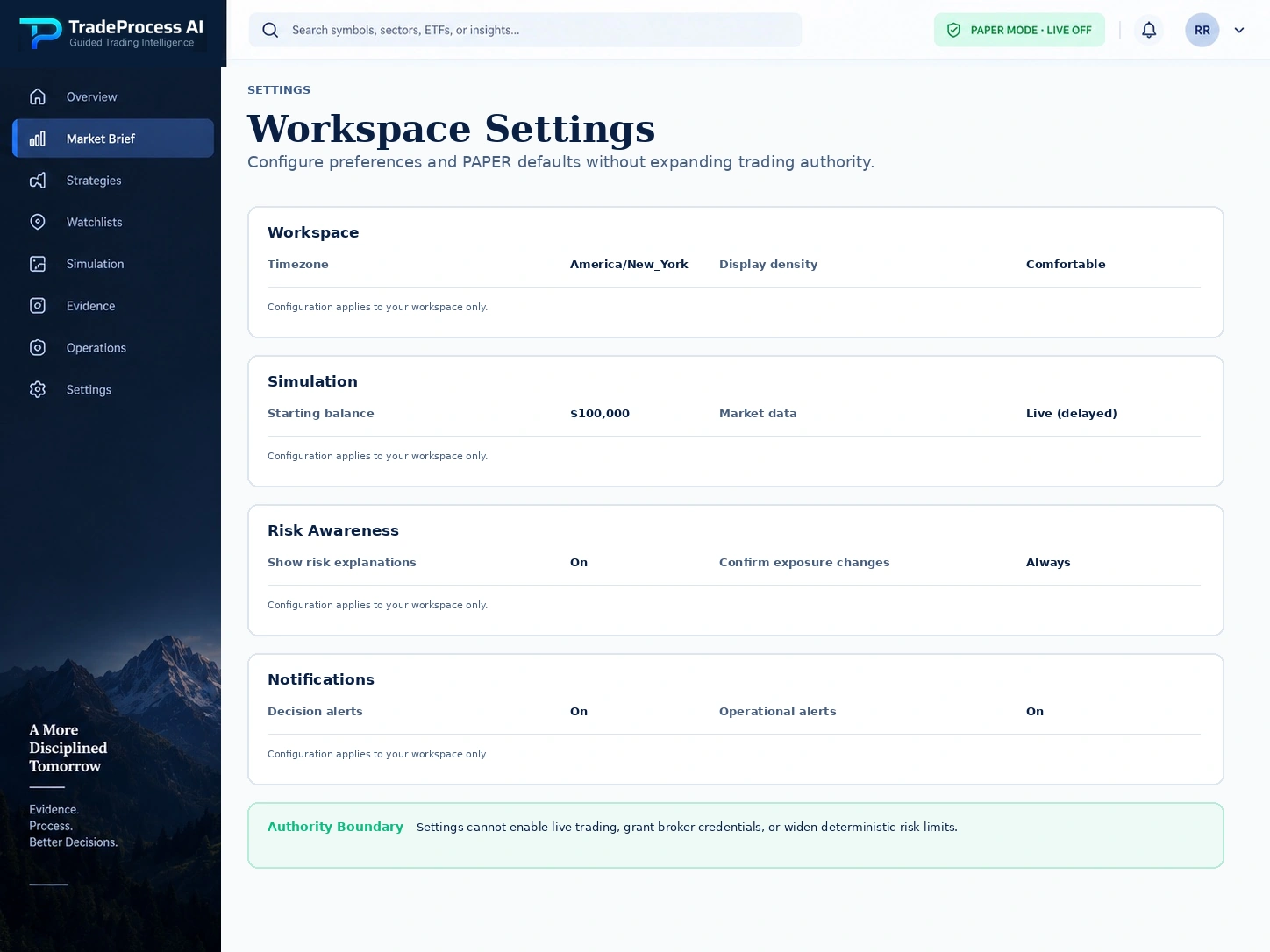Click the Live (delayed) market data value
This screenshot has height=952, width=1270.
(x=1072, y=413)
